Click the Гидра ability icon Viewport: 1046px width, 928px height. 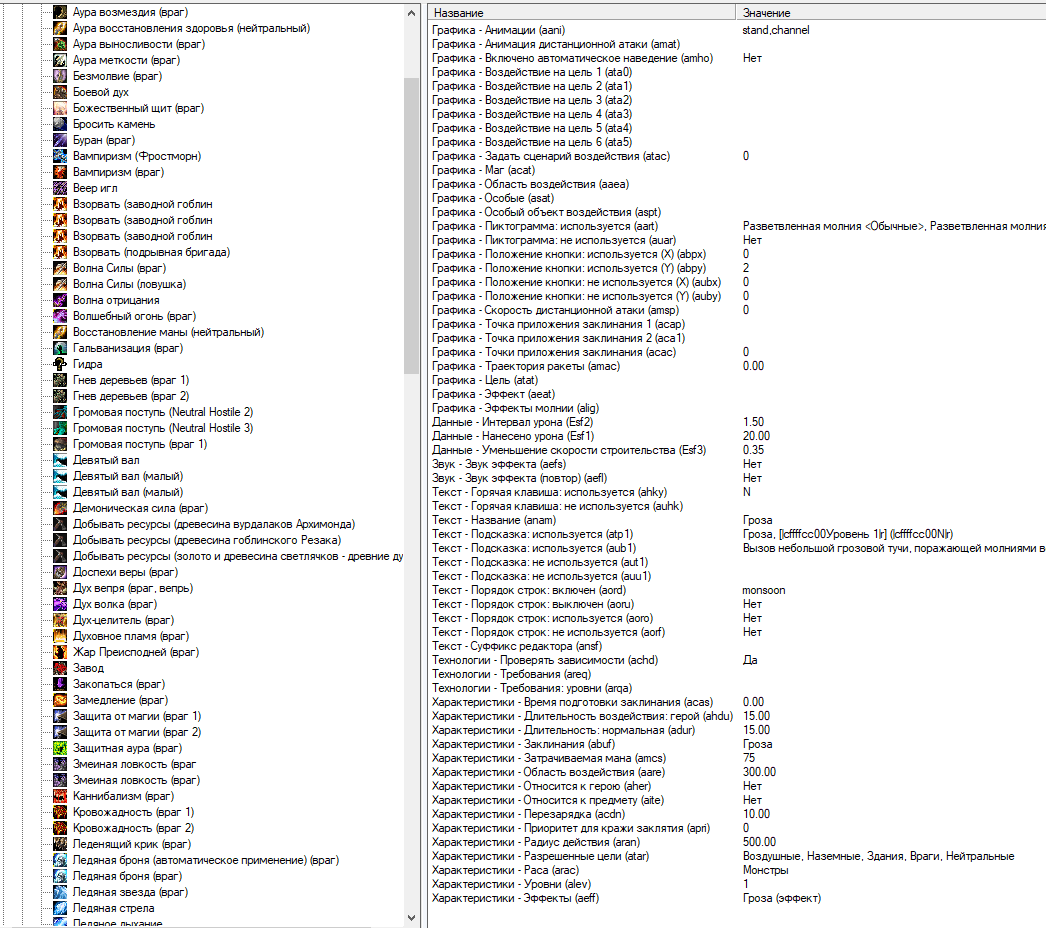60,364
